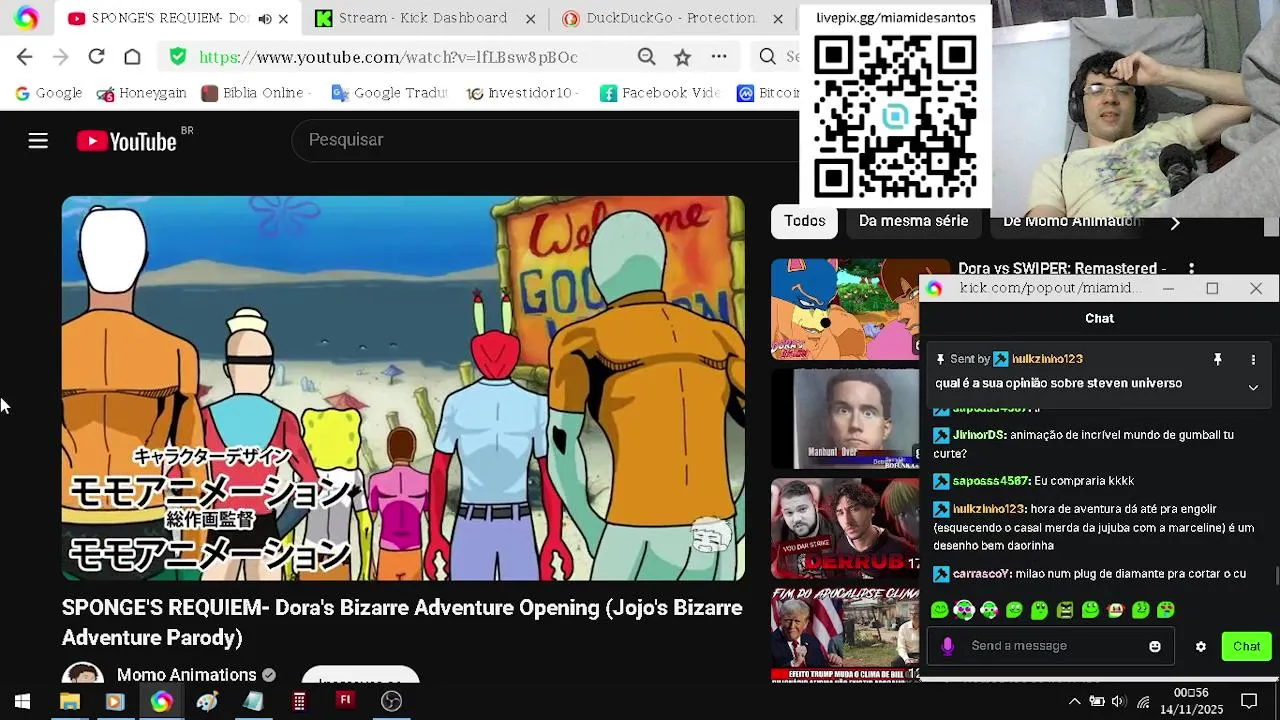
Task: Open the Momo Animations channel name
Action: click(x=187, y=675)
